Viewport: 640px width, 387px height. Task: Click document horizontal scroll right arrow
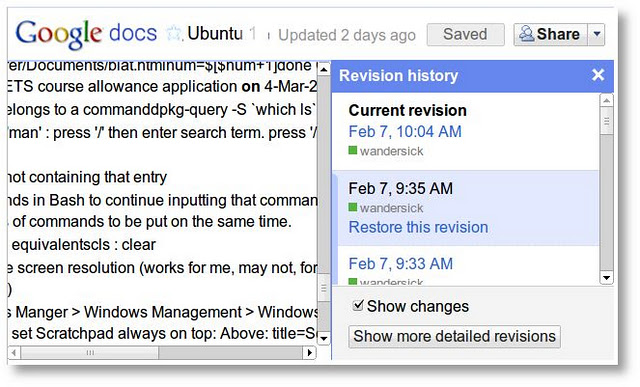(x=310, y=352)
